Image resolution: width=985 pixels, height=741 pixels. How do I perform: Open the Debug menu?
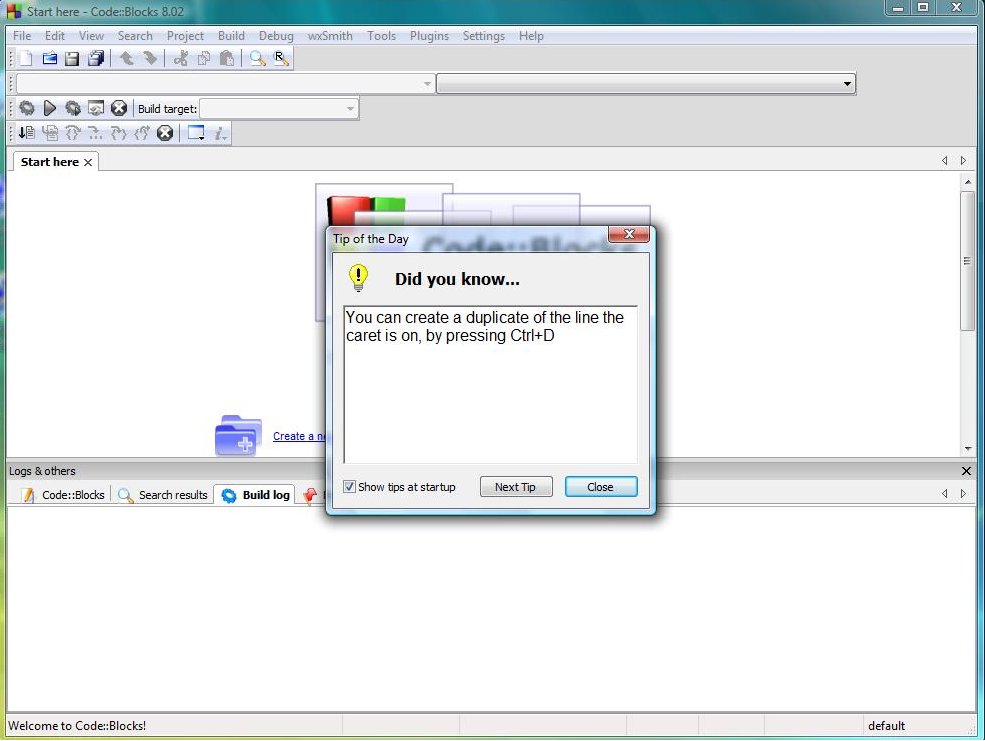coord(276,36)
